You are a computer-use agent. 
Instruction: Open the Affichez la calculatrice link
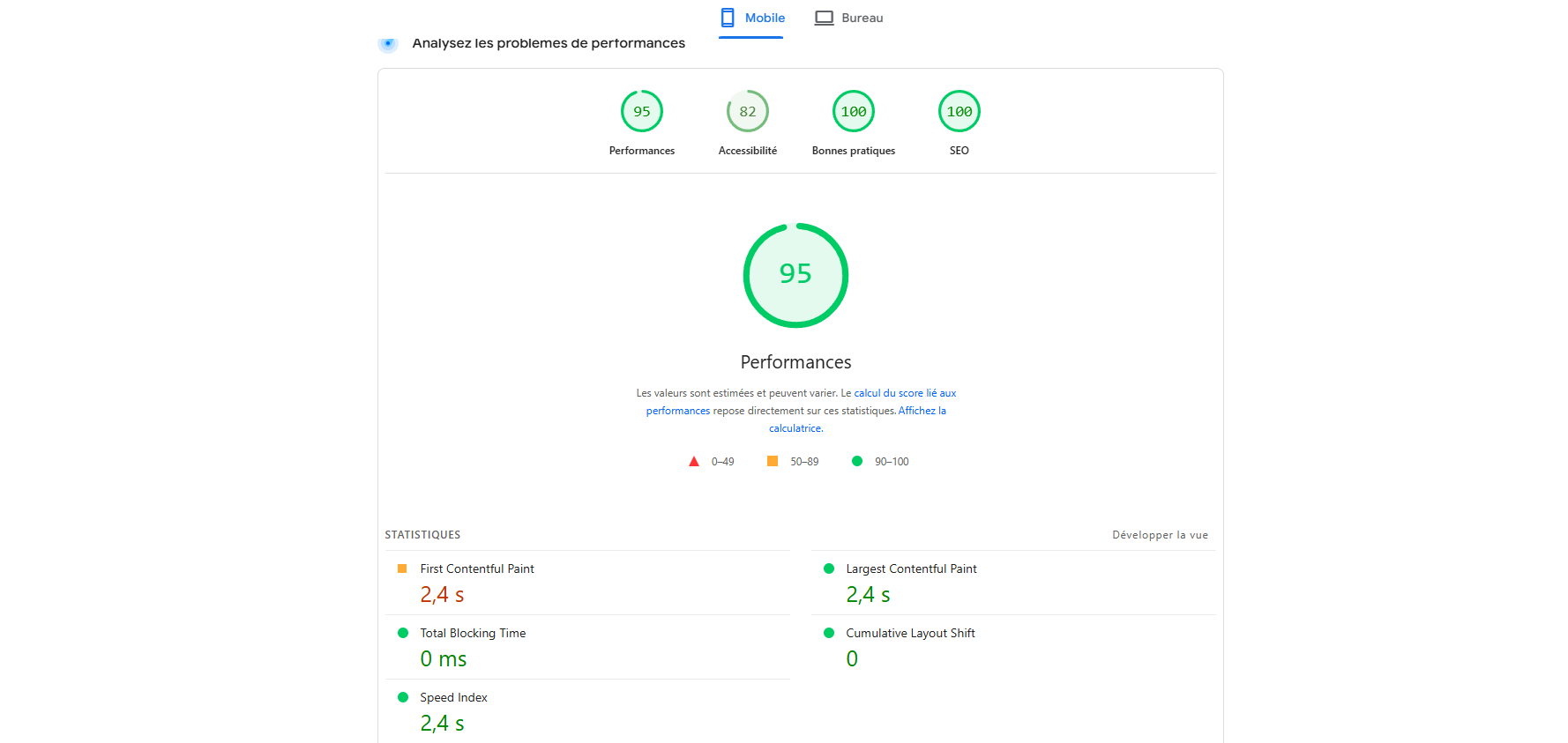(922, 411)
